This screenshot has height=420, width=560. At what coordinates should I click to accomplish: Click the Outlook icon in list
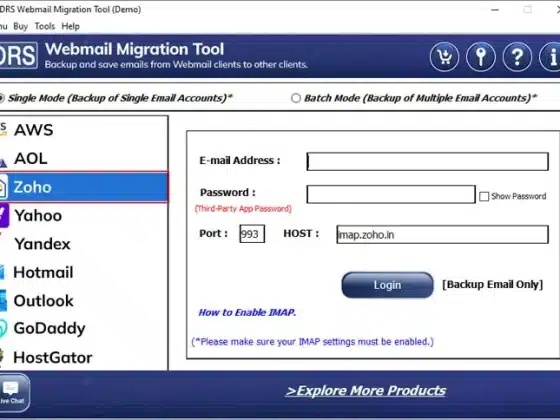coord(3,300)
